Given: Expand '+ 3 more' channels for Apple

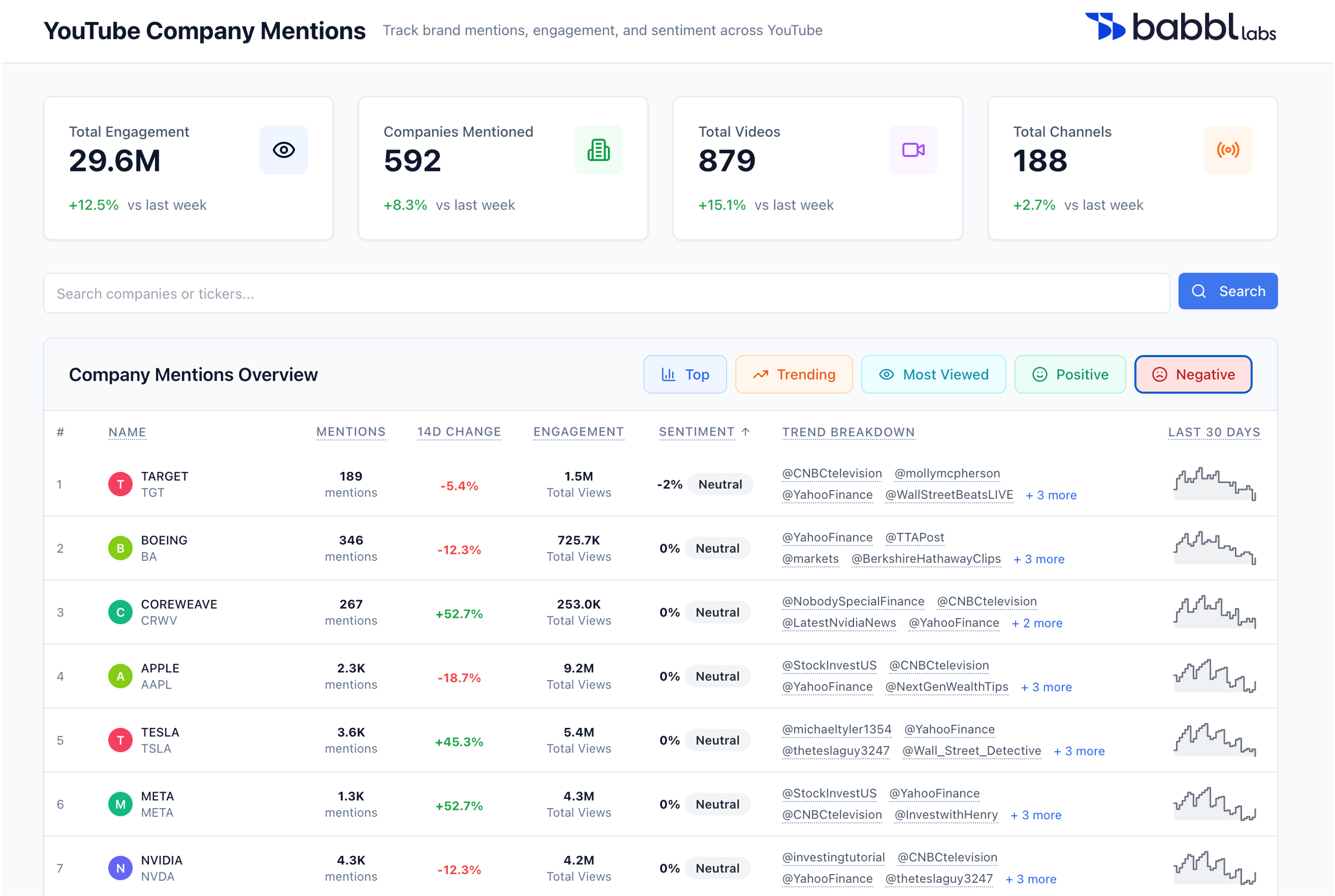Looking at the screenshot, I should point(1046,687).
